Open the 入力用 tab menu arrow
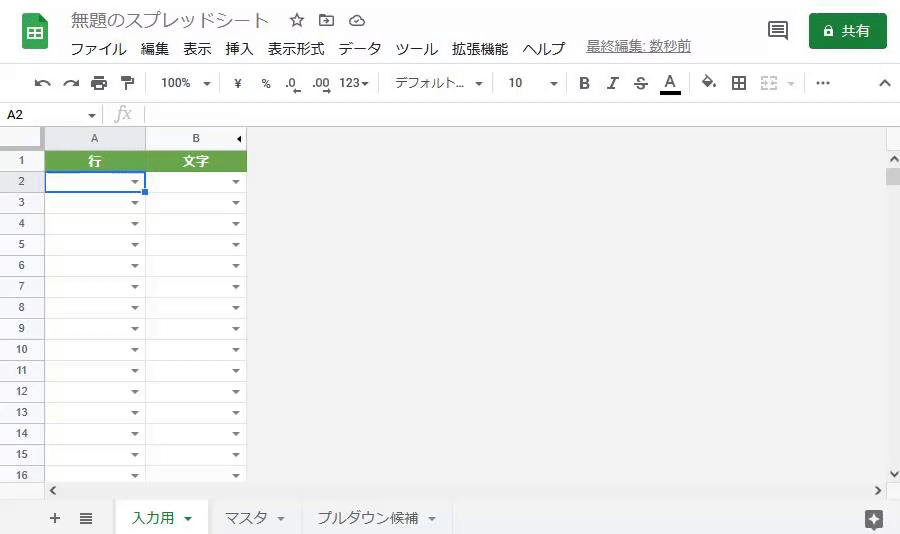This screenshot has width=900, height=534. pyautogui.click(x=188, y=518)
